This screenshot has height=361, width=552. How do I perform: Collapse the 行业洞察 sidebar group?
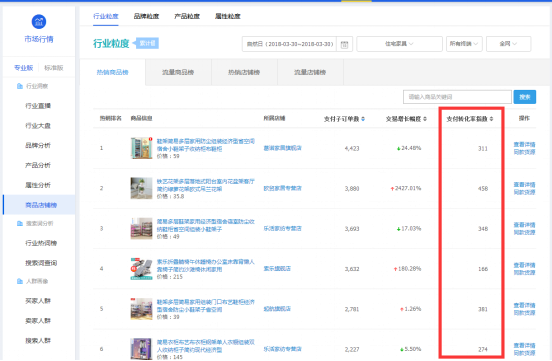tap(37, 86)
